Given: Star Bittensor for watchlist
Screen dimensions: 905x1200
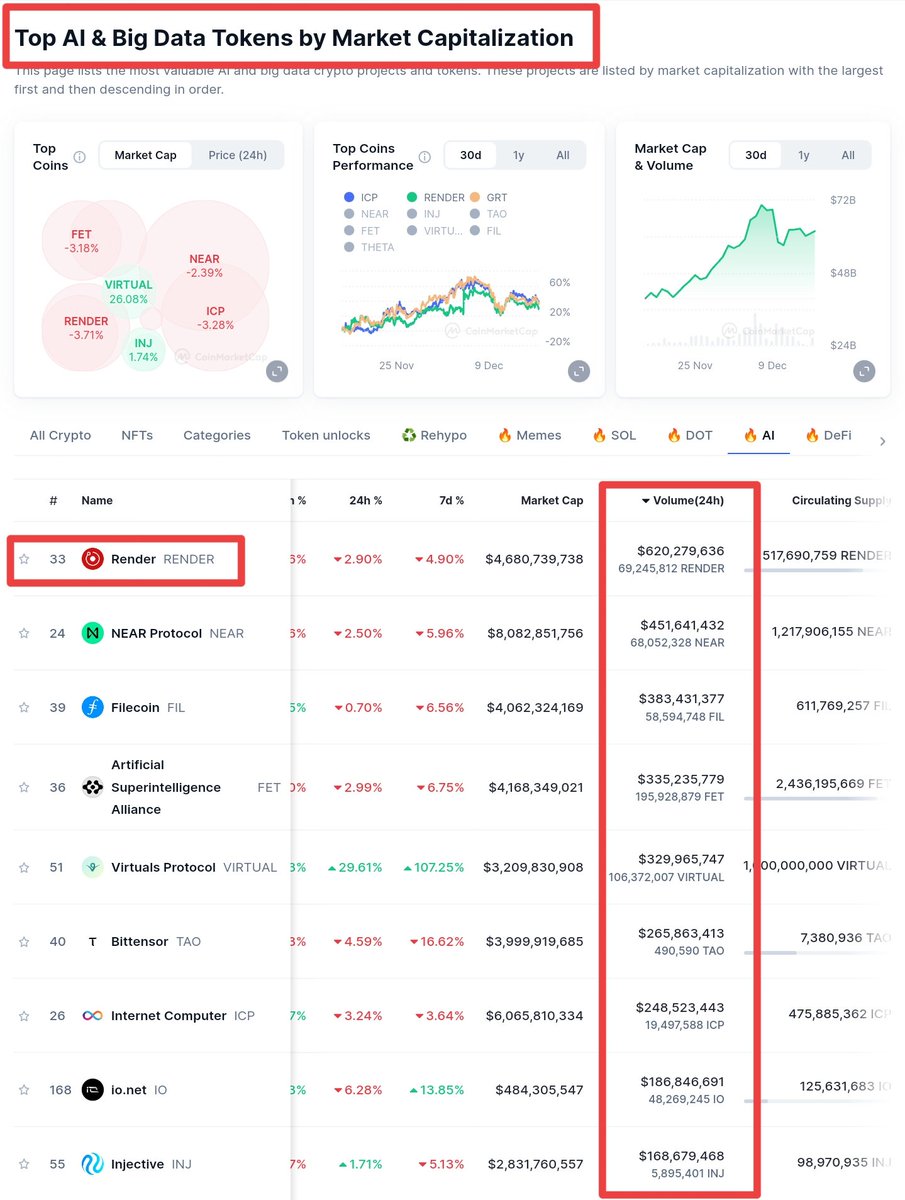Looking at the screenshot, I should pyautogui.click(x=24, y=941).
